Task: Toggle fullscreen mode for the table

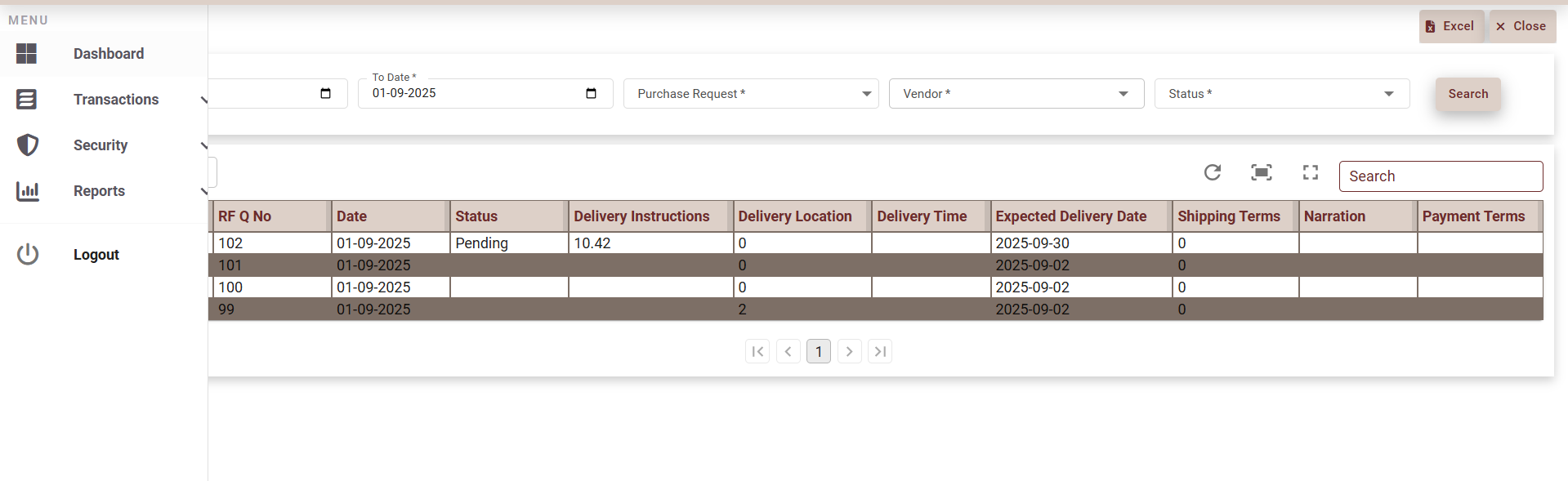Action: 1311,172
